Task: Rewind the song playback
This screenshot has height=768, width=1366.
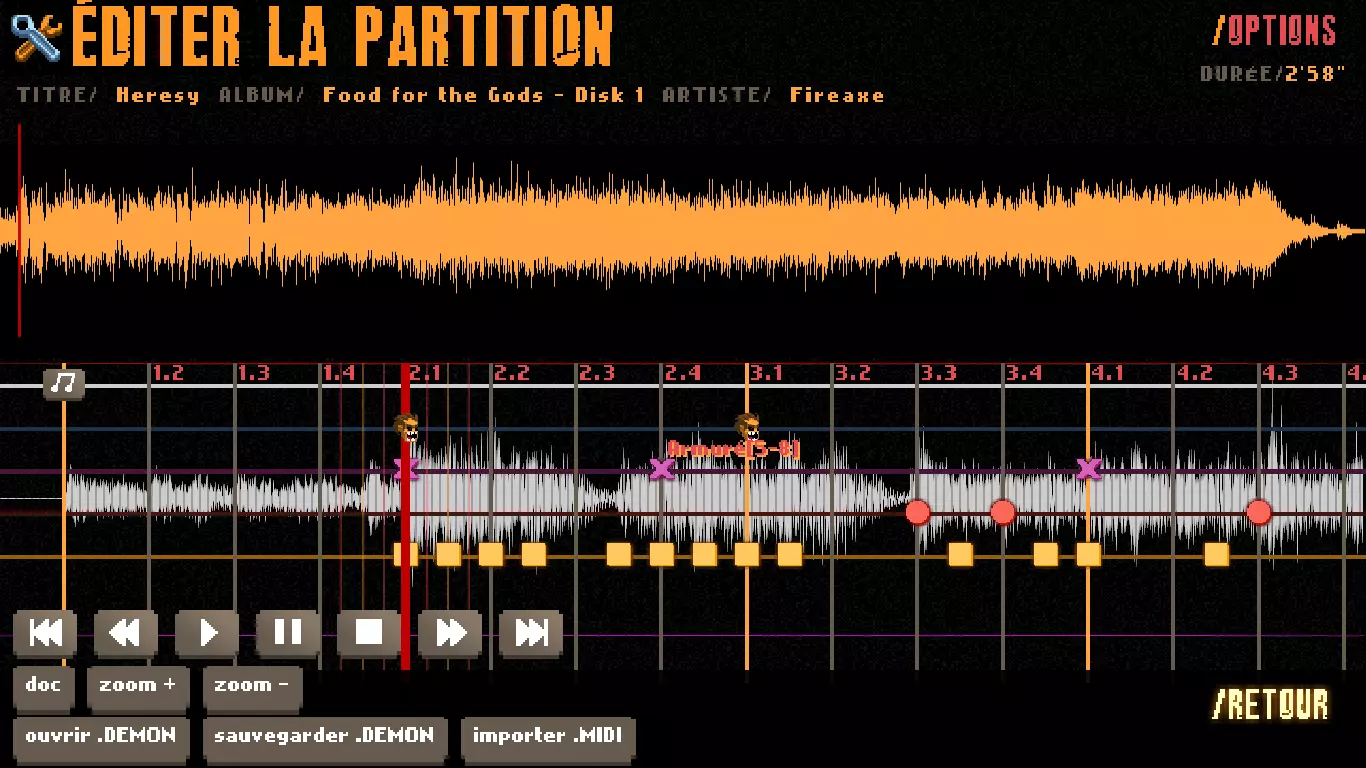Action: click(x=126, y=632)
